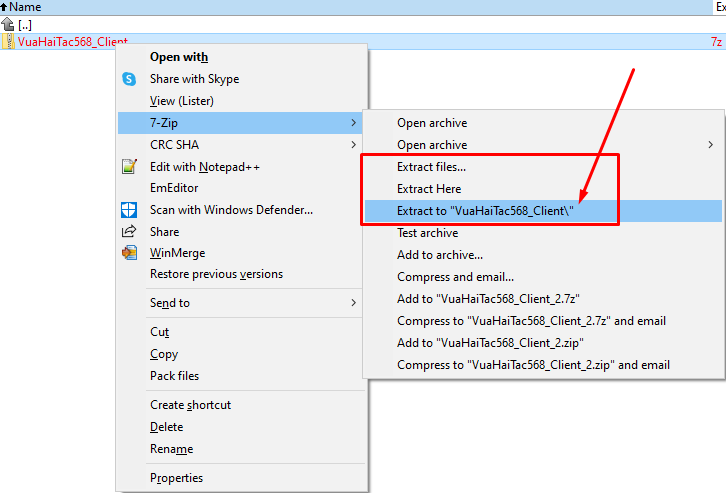Click the VuaHaiTac568_Client archive file icon
Viewport: 726px width, 493px height.
[8, 41]
